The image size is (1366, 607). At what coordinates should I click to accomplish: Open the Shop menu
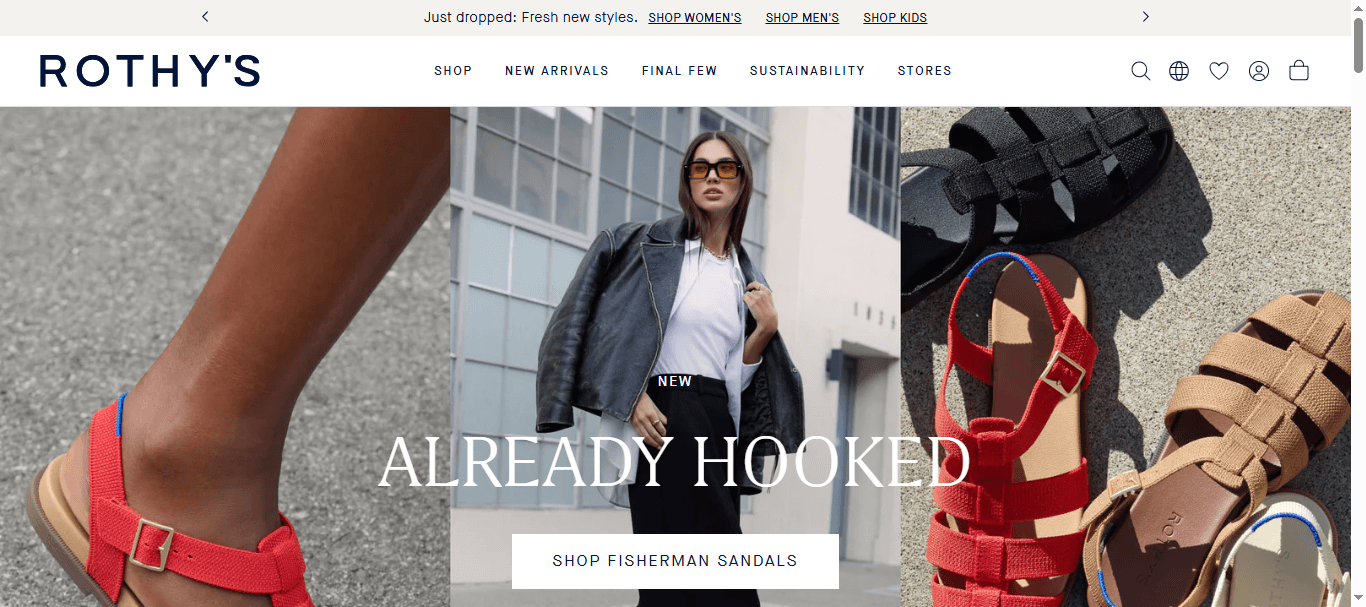pyautogui.click(x=453, y=71)
